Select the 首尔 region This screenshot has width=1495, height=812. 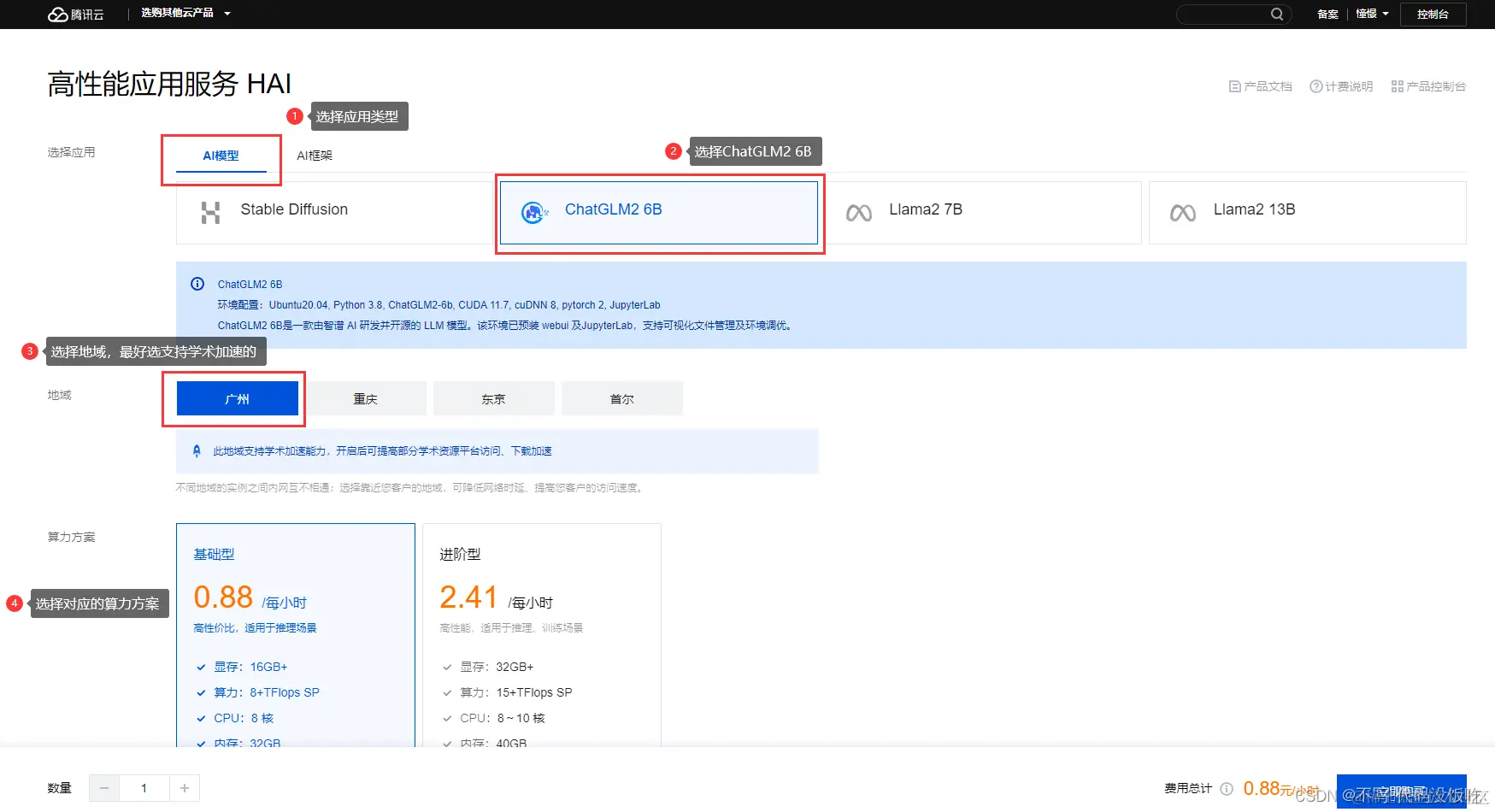[622, 398]
